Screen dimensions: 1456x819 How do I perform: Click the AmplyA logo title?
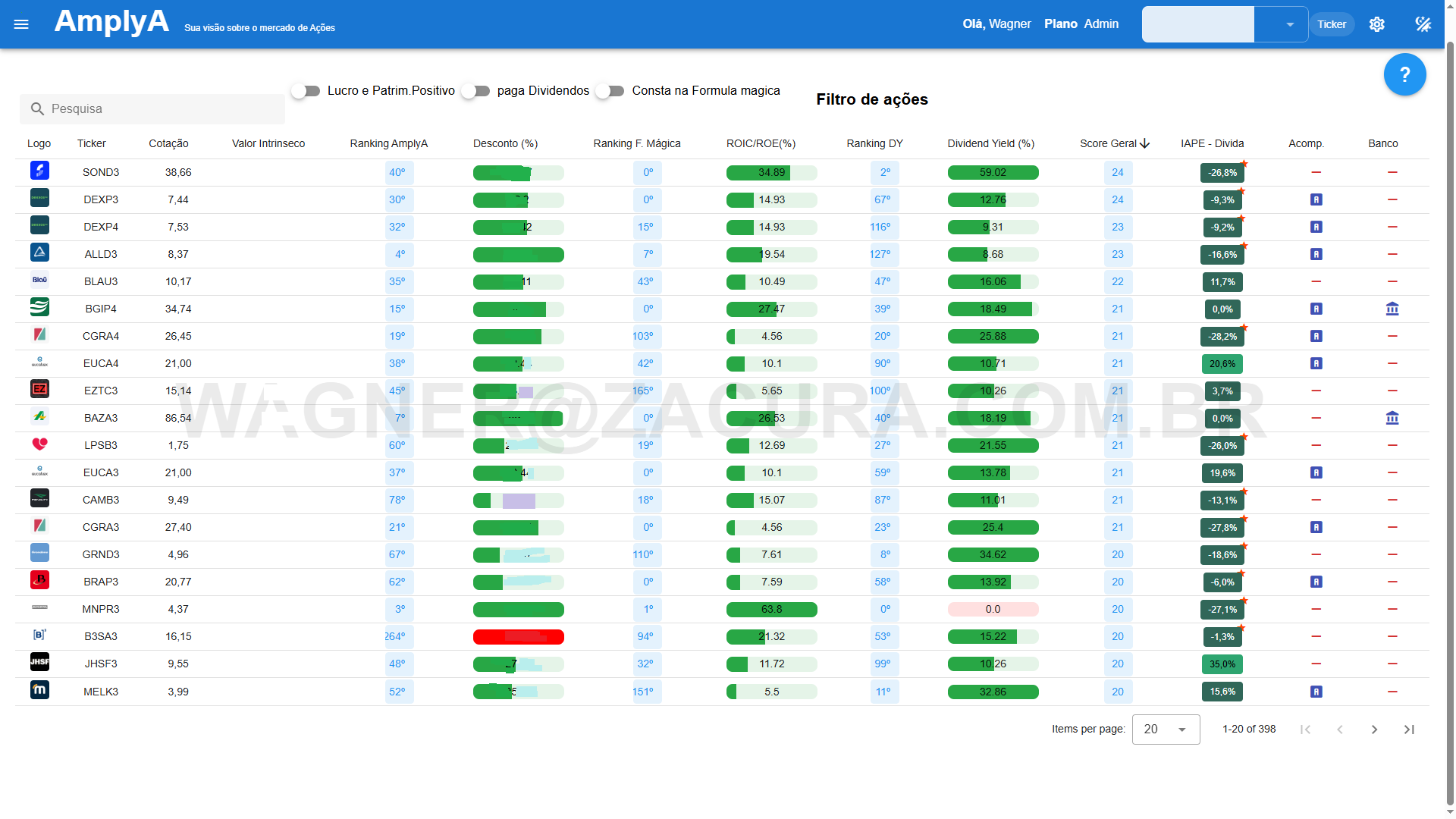pos(111,21)
